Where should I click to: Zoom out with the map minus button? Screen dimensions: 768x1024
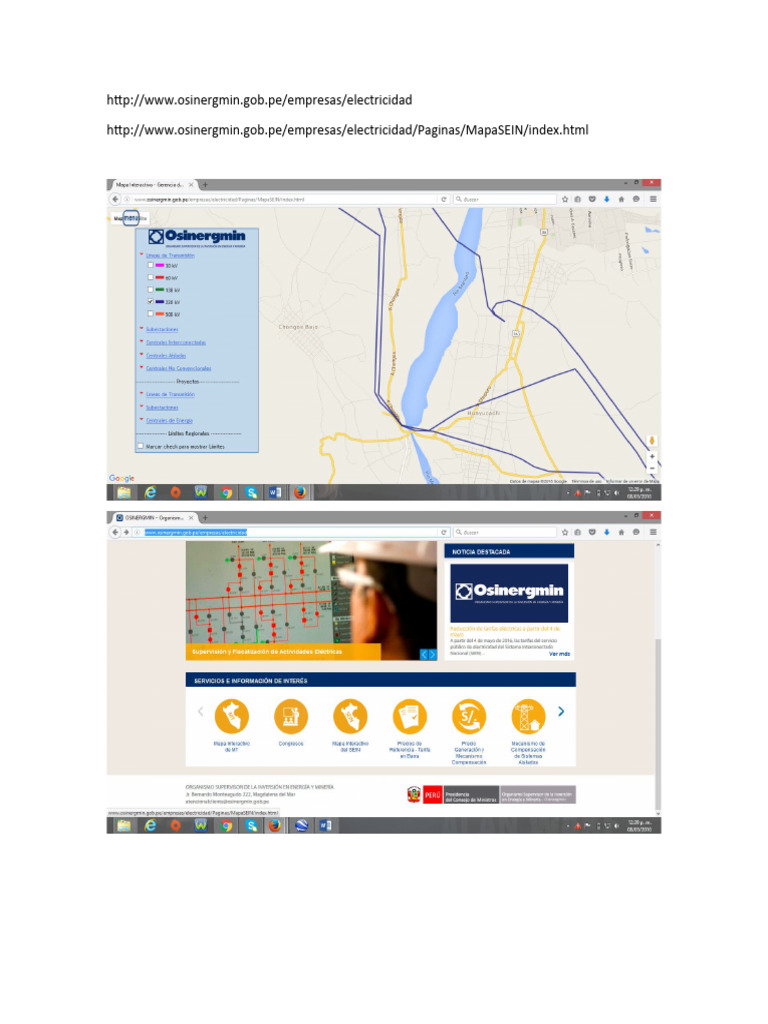click(x=652, y=468)
